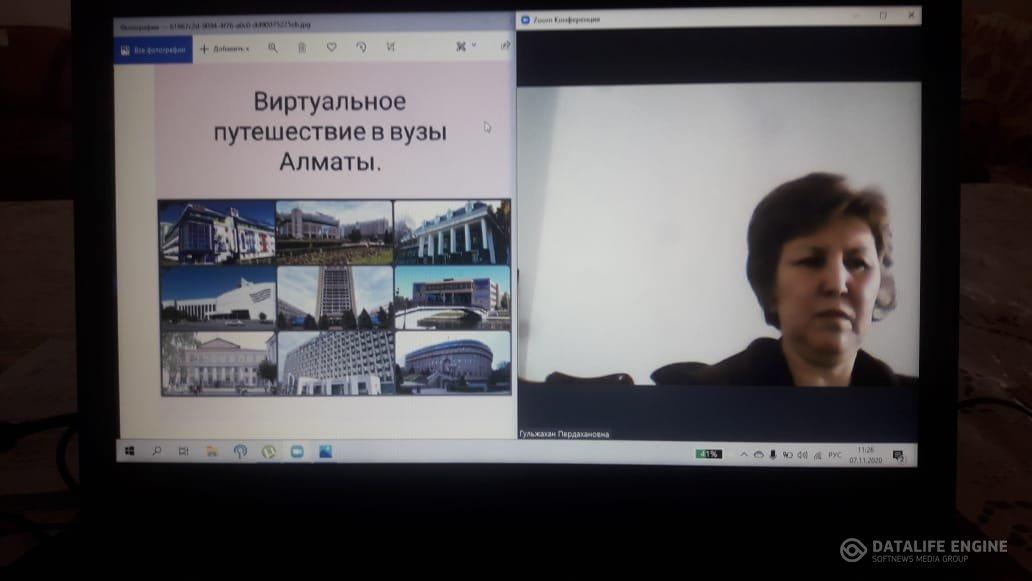Open the Windows Start menu
1032x581 pixels.
pos(129,452)
